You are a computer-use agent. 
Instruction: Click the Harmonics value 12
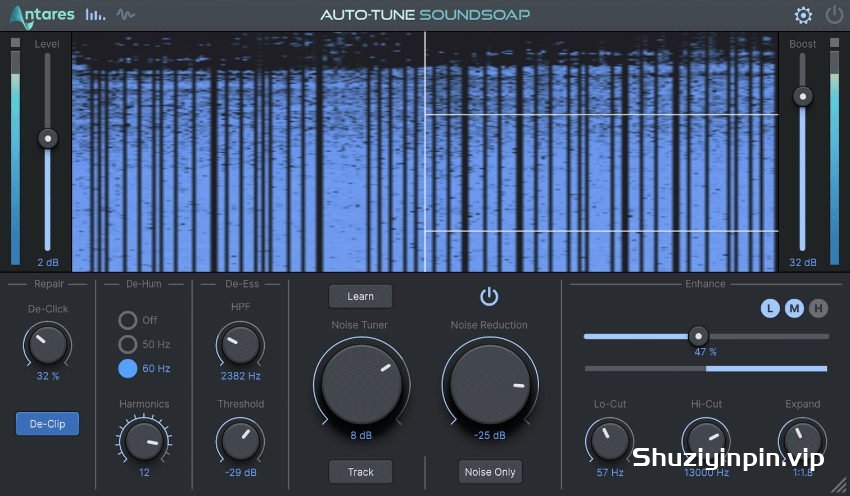point(144,473)
